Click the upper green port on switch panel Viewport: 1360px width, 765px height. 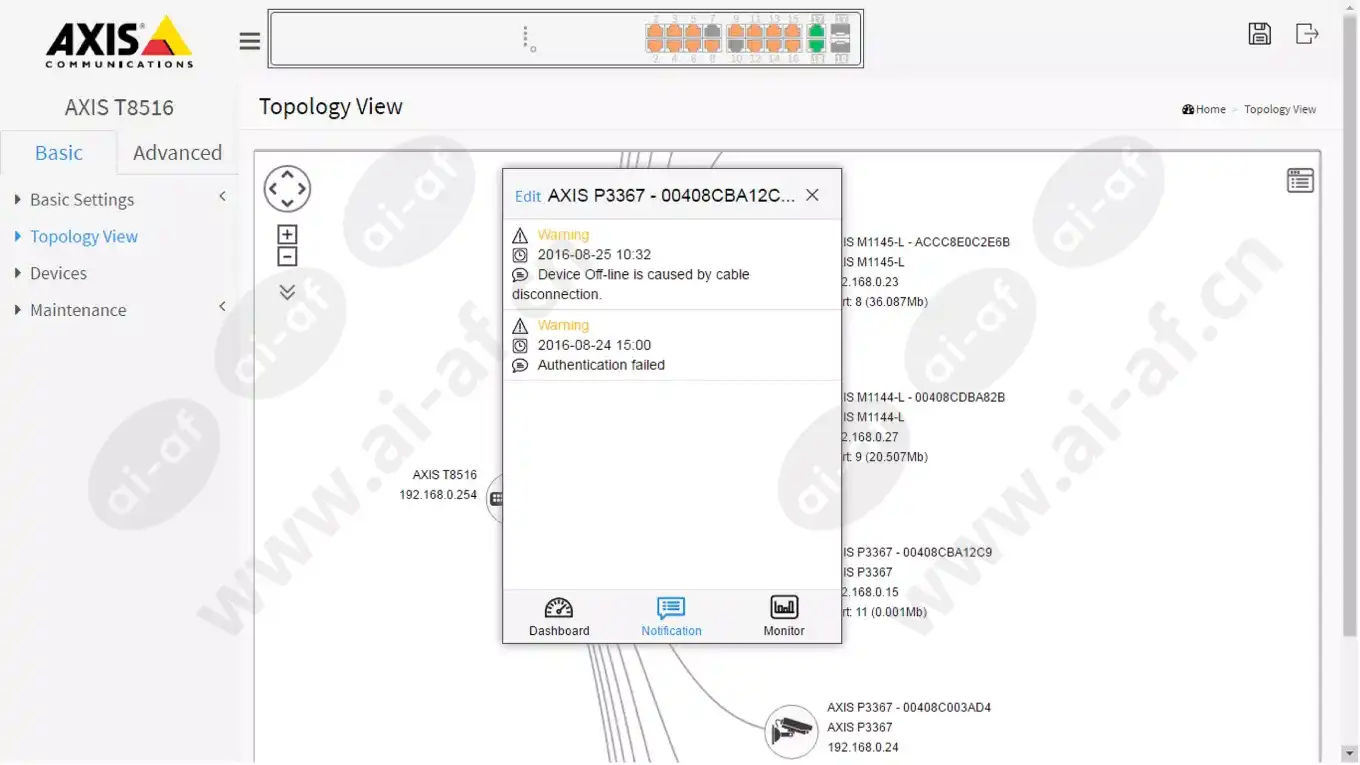[816, 32]
